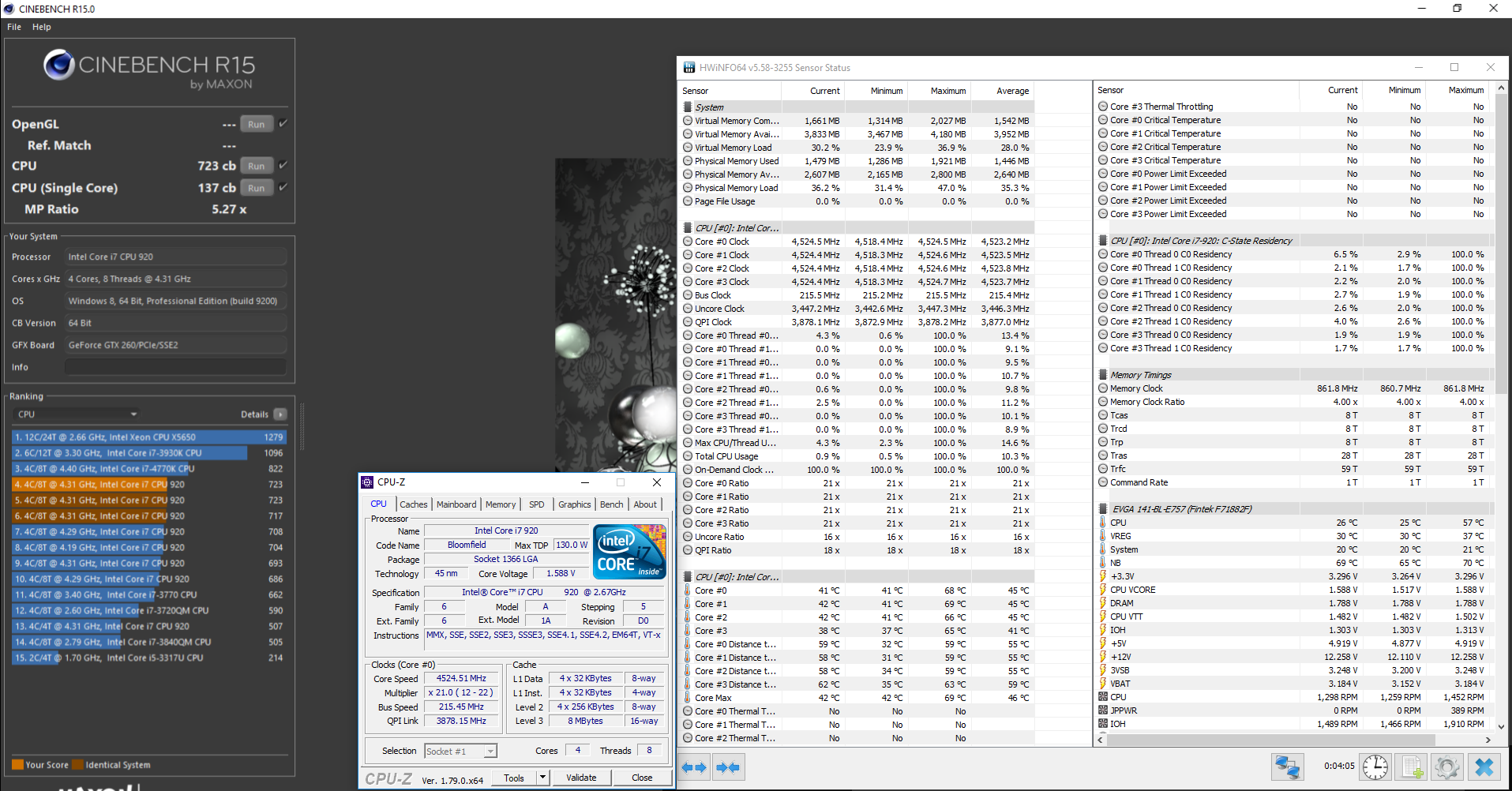Select ranking row Core i7-3930K CPU
Image resolution: width=1512 pixels, height=791 pixels.
[149, 453]
